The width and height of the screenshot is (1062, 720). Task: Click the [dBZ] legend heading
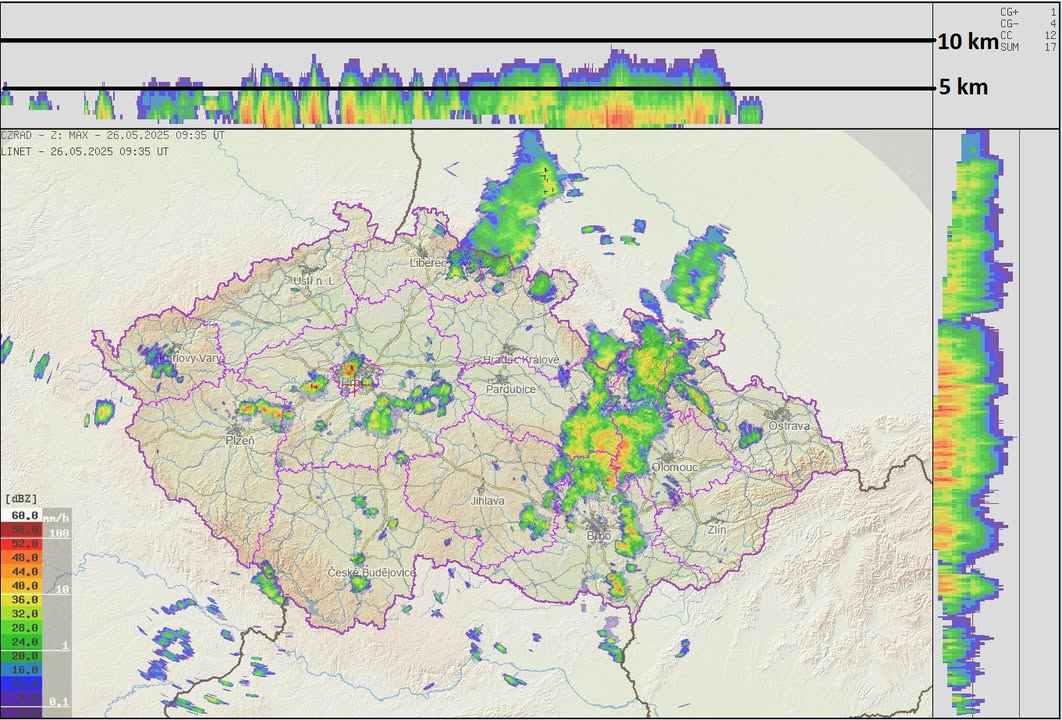pos(21,499)
